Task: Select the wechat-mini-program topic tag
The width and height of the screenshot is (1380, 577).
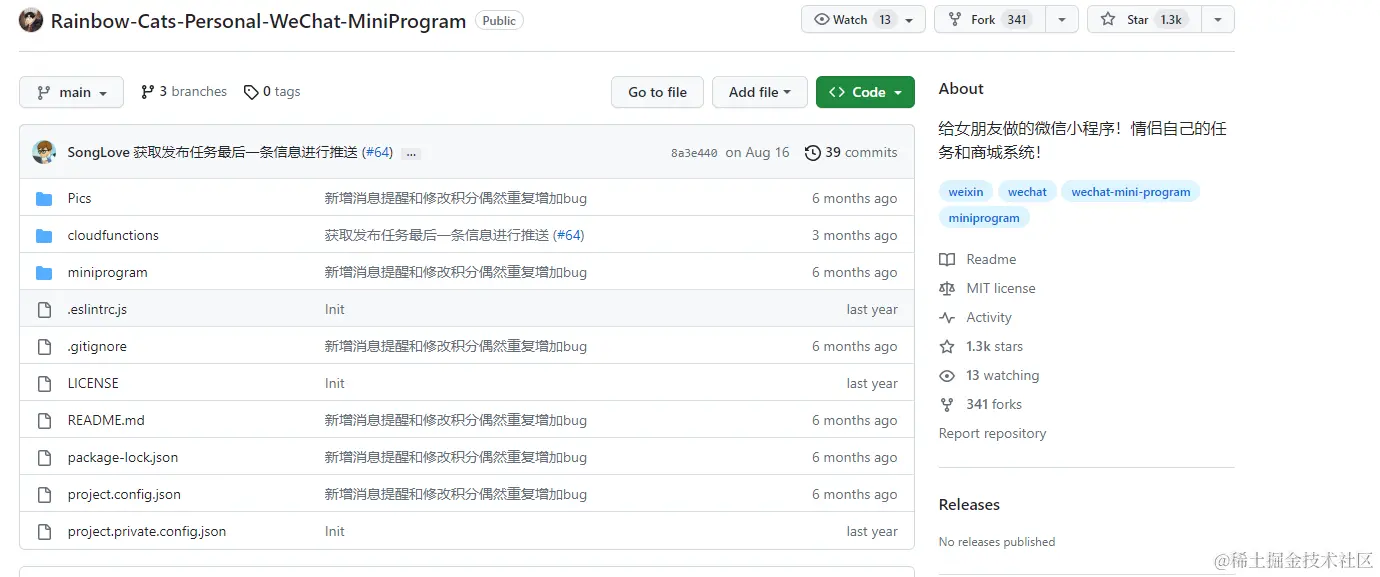Action: 1131,192
